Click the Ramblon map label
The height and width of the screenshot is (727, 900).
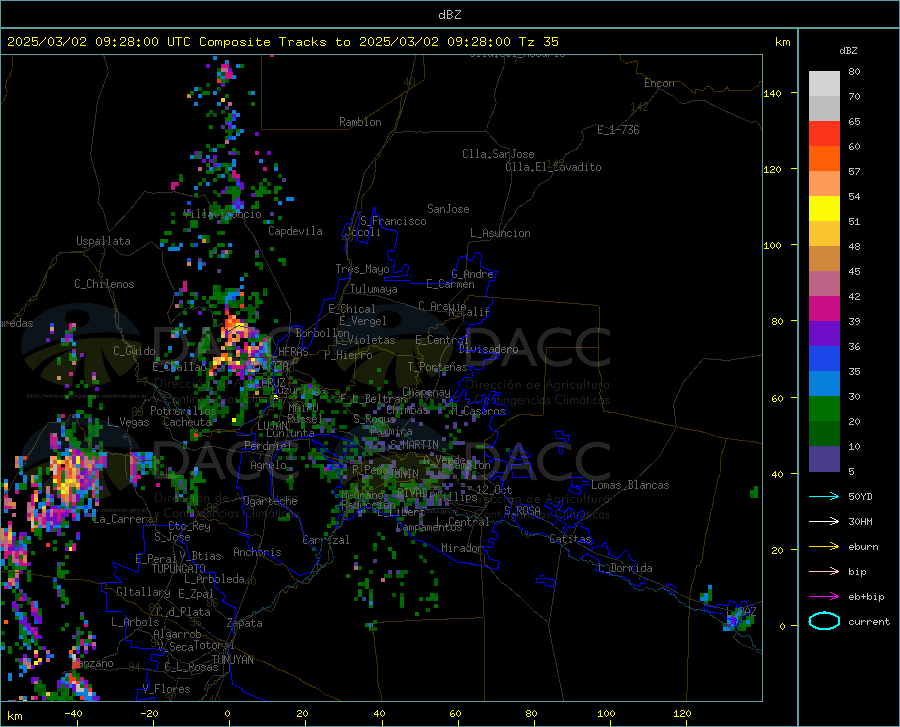tap(360, 122)
